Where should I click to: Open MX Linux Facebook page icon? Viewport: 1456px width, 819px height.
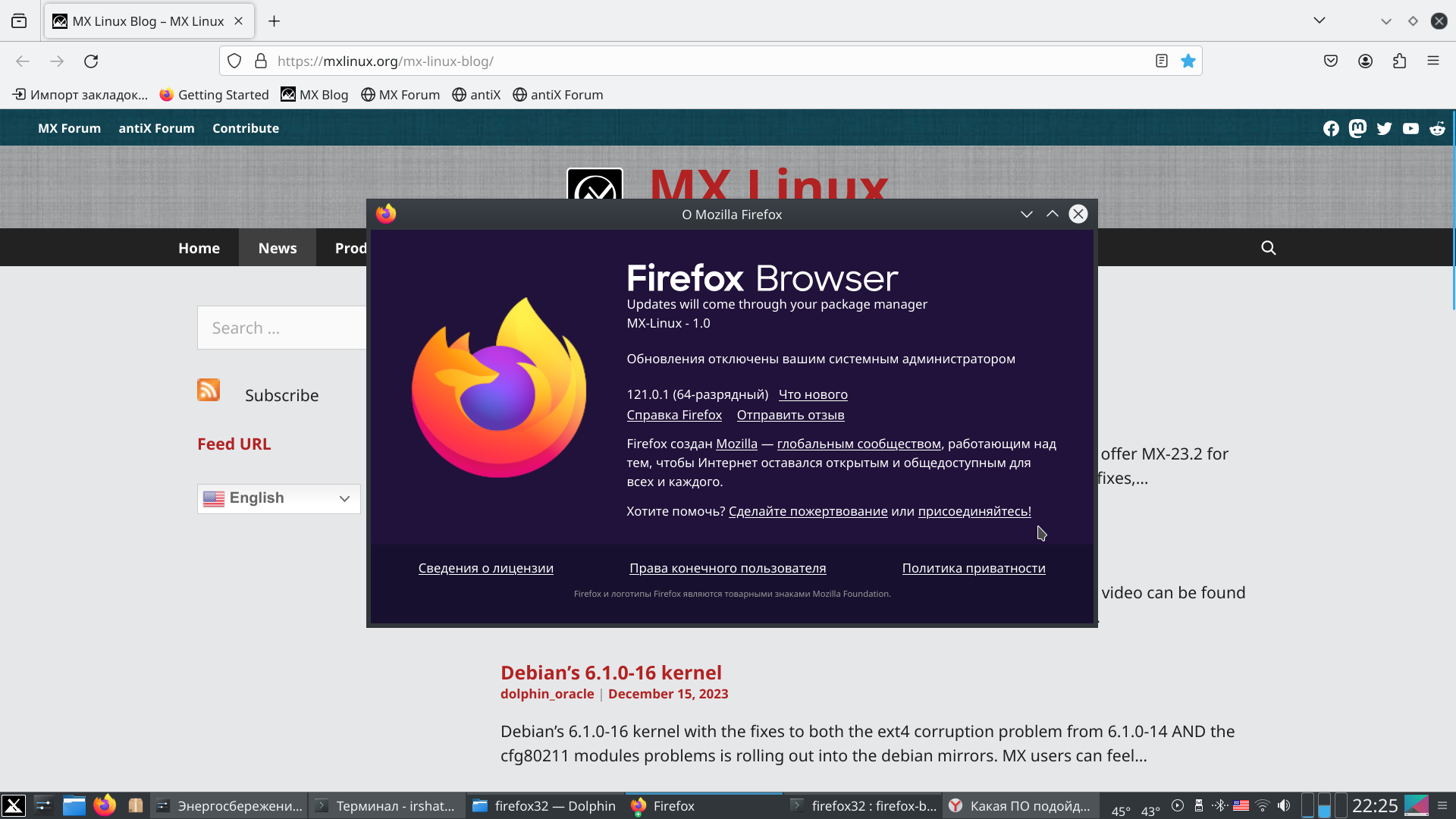[x=1331, y=129]
